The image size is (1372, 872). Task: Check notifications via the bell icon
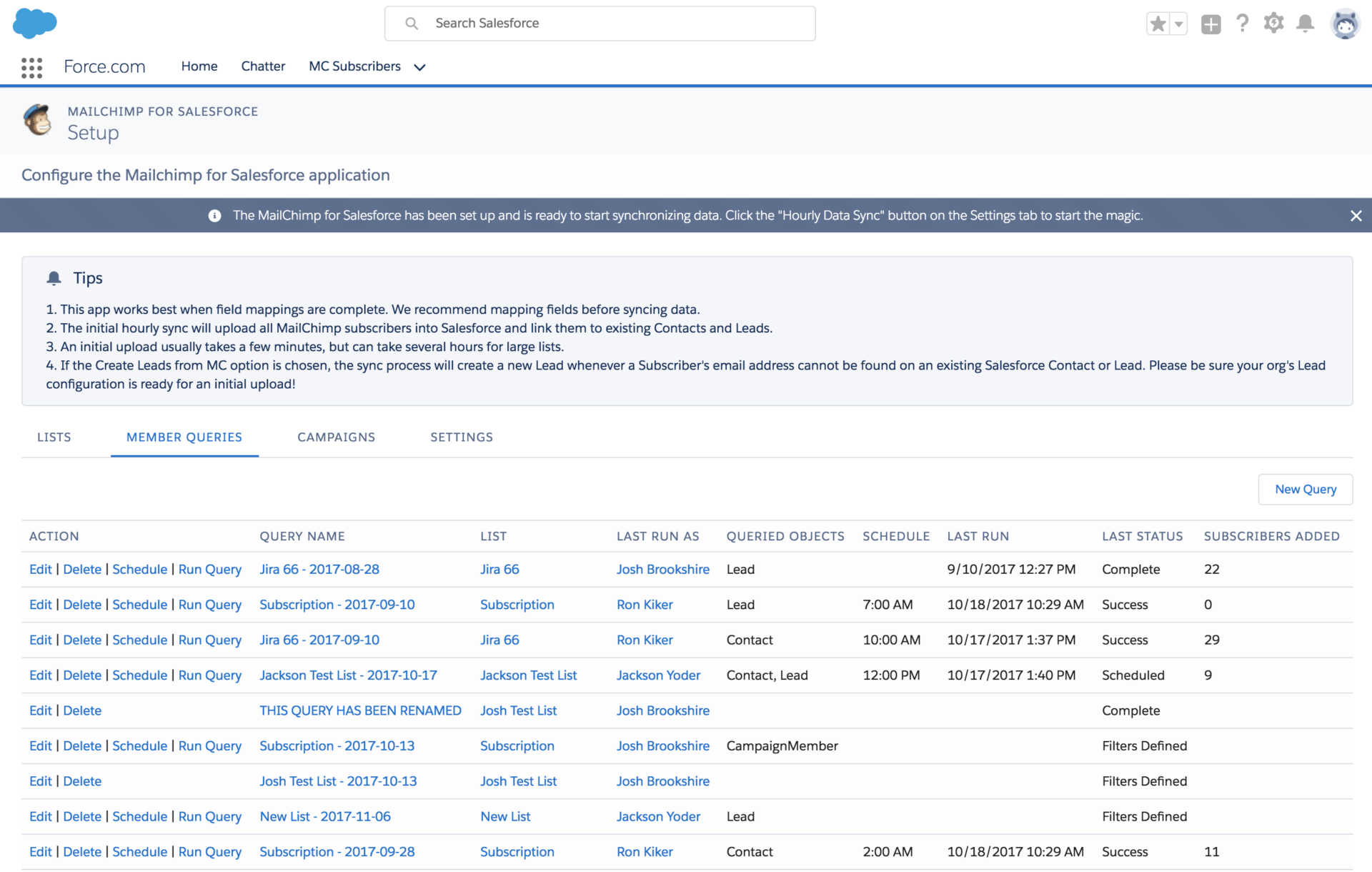pyautogui.click(x=1306, y=23)
